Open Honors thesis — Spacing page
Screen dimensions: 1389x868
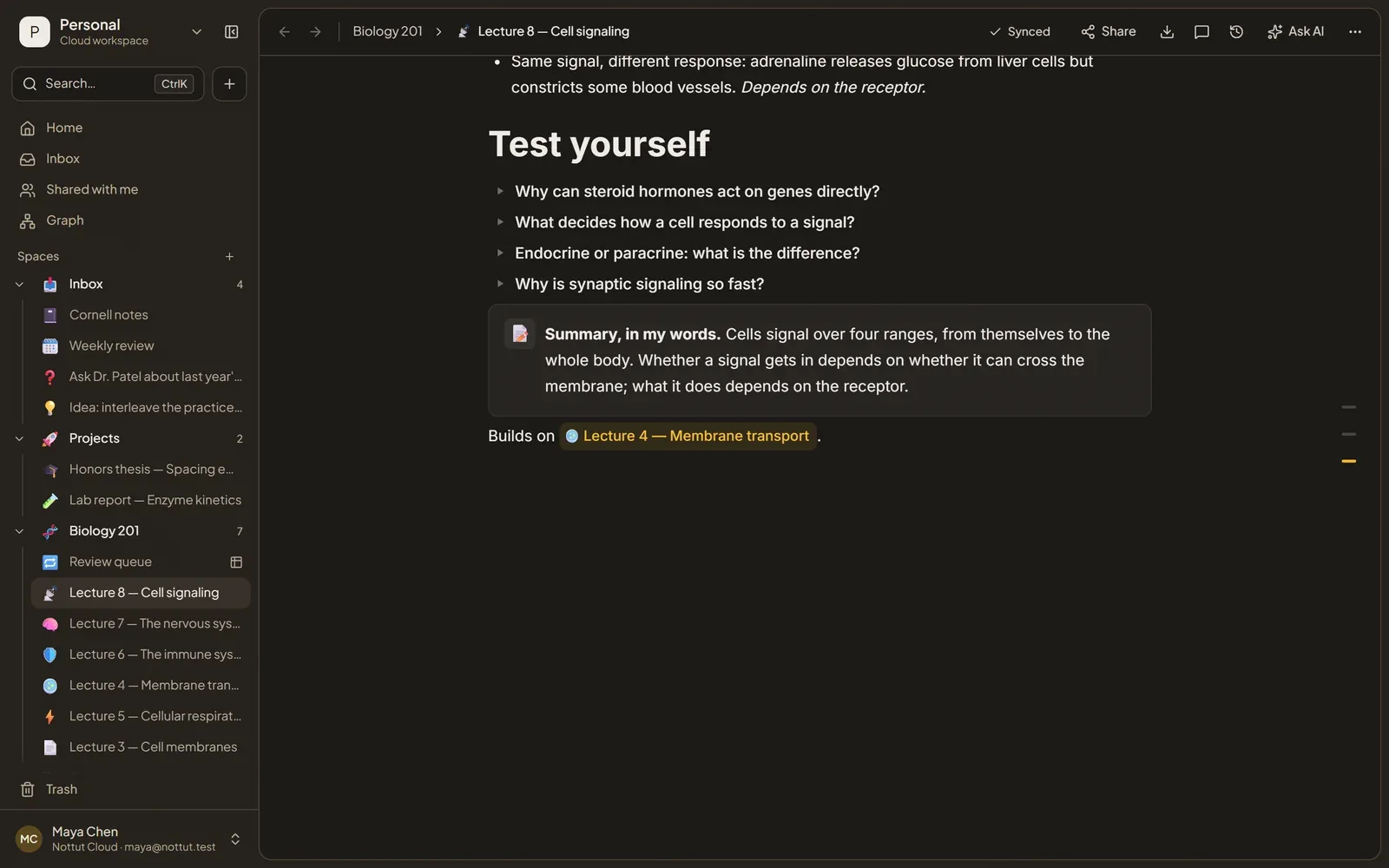pos(141,470)
